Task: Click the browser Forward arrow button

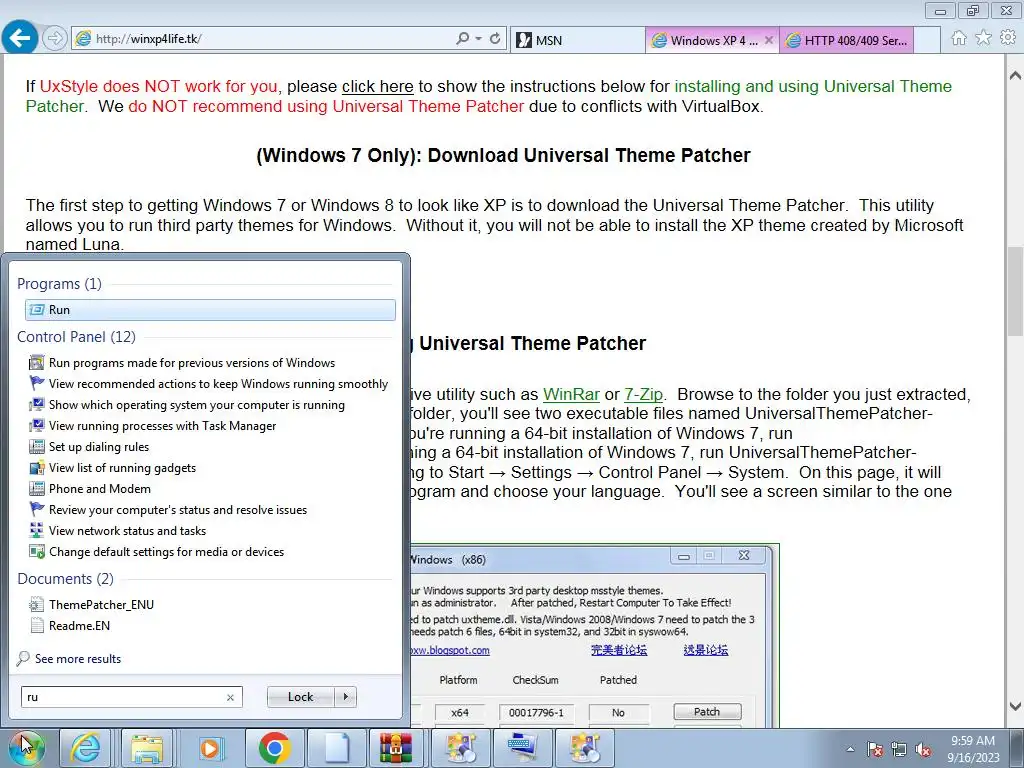Action: point(55,39)
